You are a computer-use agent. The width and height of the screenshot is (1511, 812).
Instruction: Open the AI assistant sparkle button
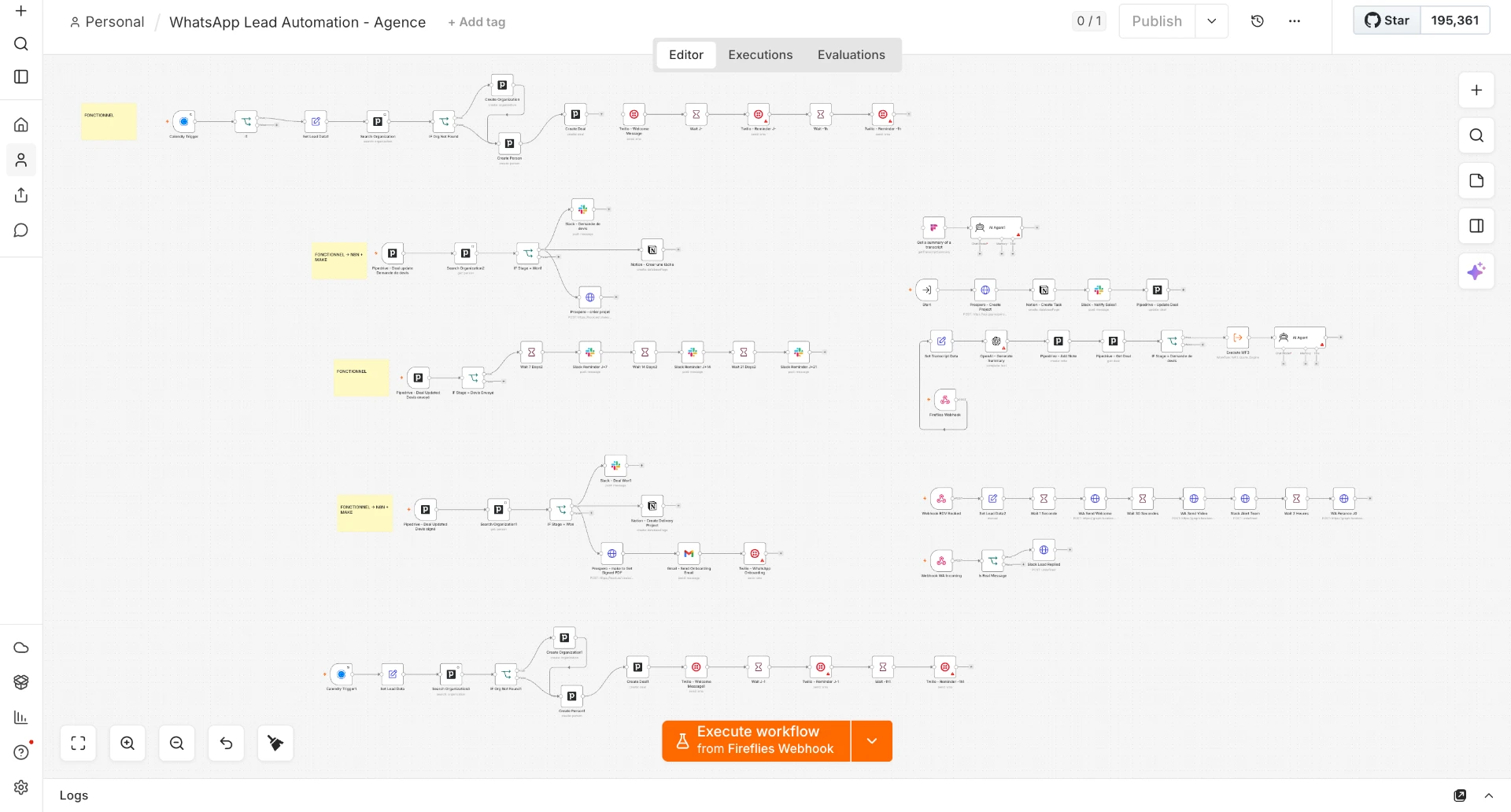tap(1476, 271)
